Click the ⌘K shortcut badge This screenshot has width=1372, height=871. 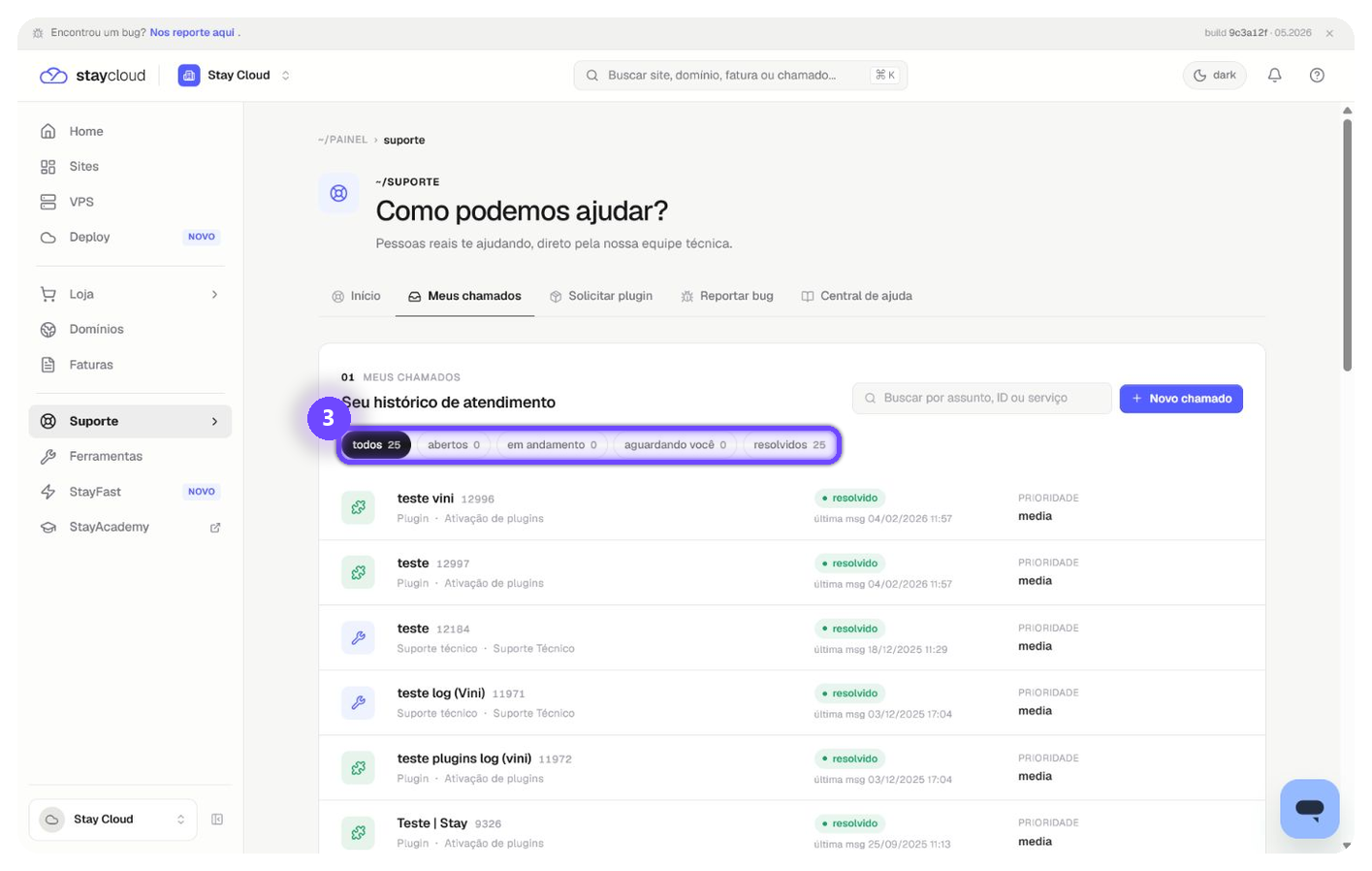884,75
